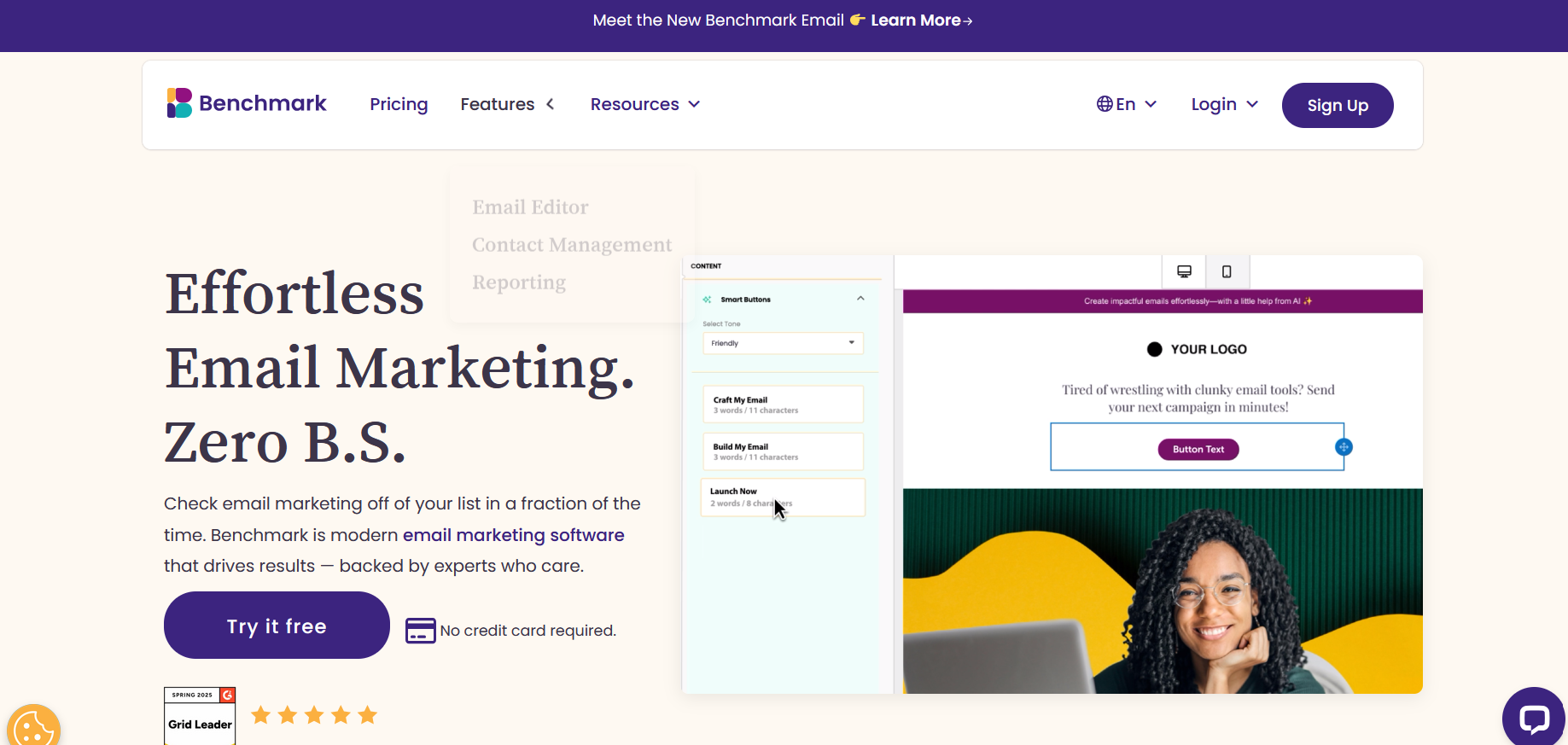Select Reporting from Features menu
This screenshot has height=745, width=1568.
(x=519, y=282)
